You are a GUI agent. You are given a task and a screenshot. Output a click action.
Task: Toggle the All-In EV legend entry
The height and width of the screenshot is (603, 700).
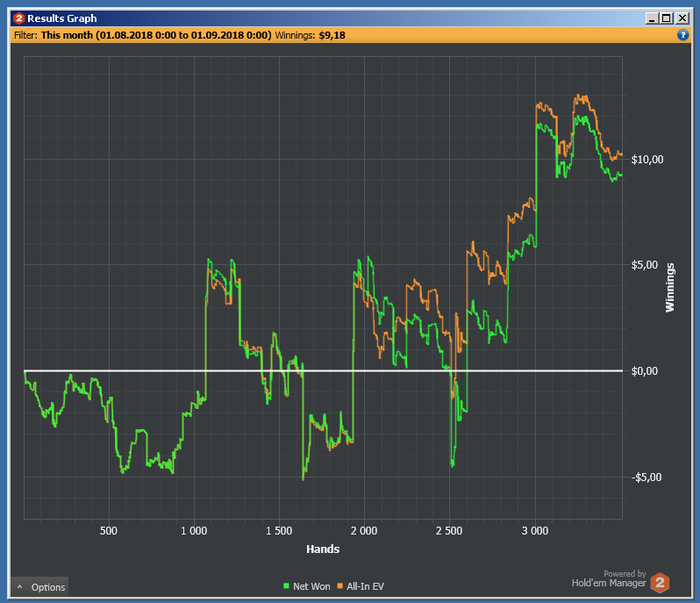361,586
